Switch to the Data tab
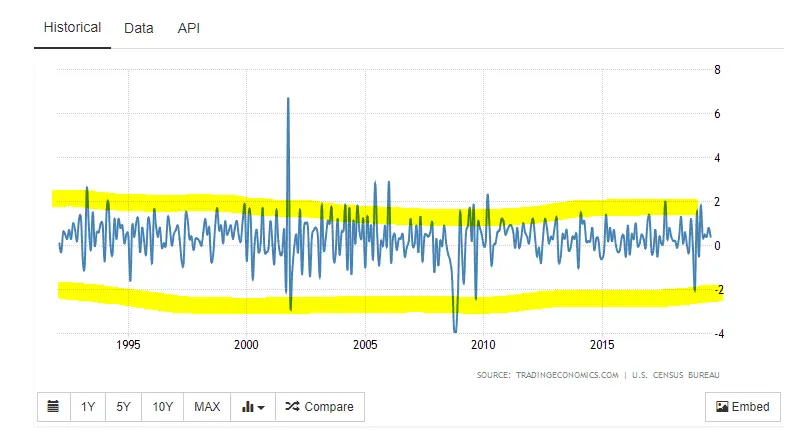The height and width of the screenshot is (435, 798). (138, 28)
